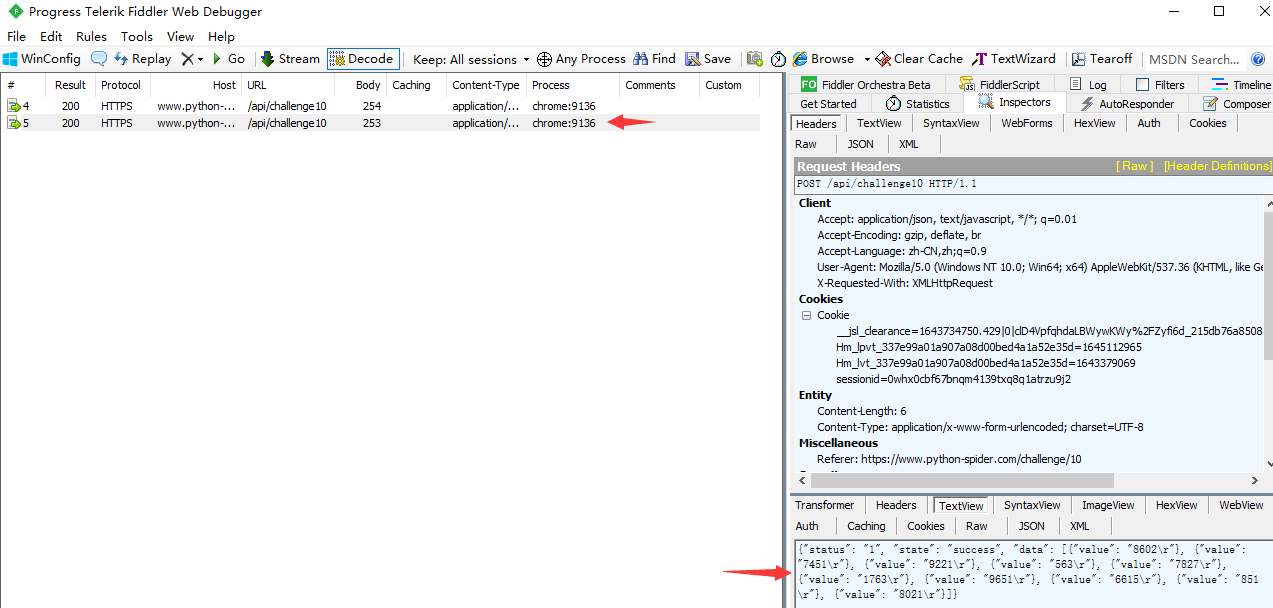Click the Tearoff toolbar button
1273x608 pixels.
(x=1102, y=59)
